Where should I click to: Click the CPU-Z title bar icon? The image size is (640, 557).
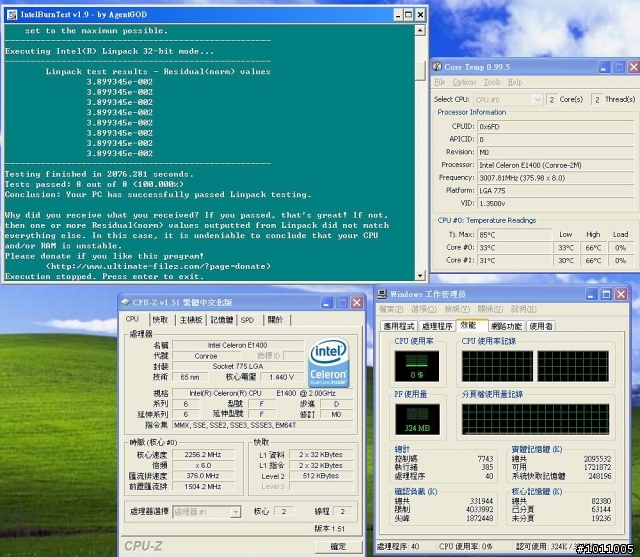point(126,302)
